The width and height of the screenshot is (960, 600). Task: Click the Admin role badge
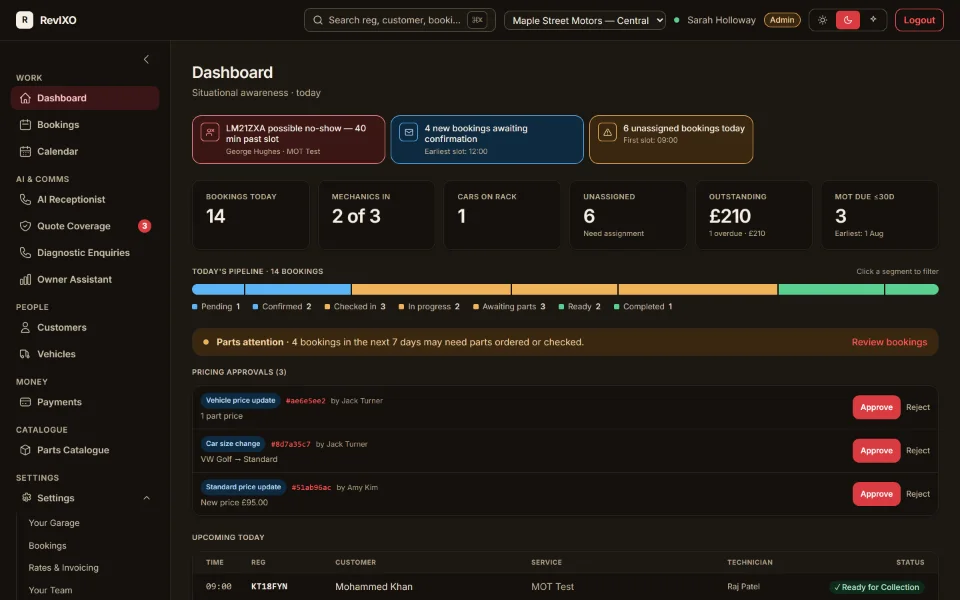[x=782, y=20]
